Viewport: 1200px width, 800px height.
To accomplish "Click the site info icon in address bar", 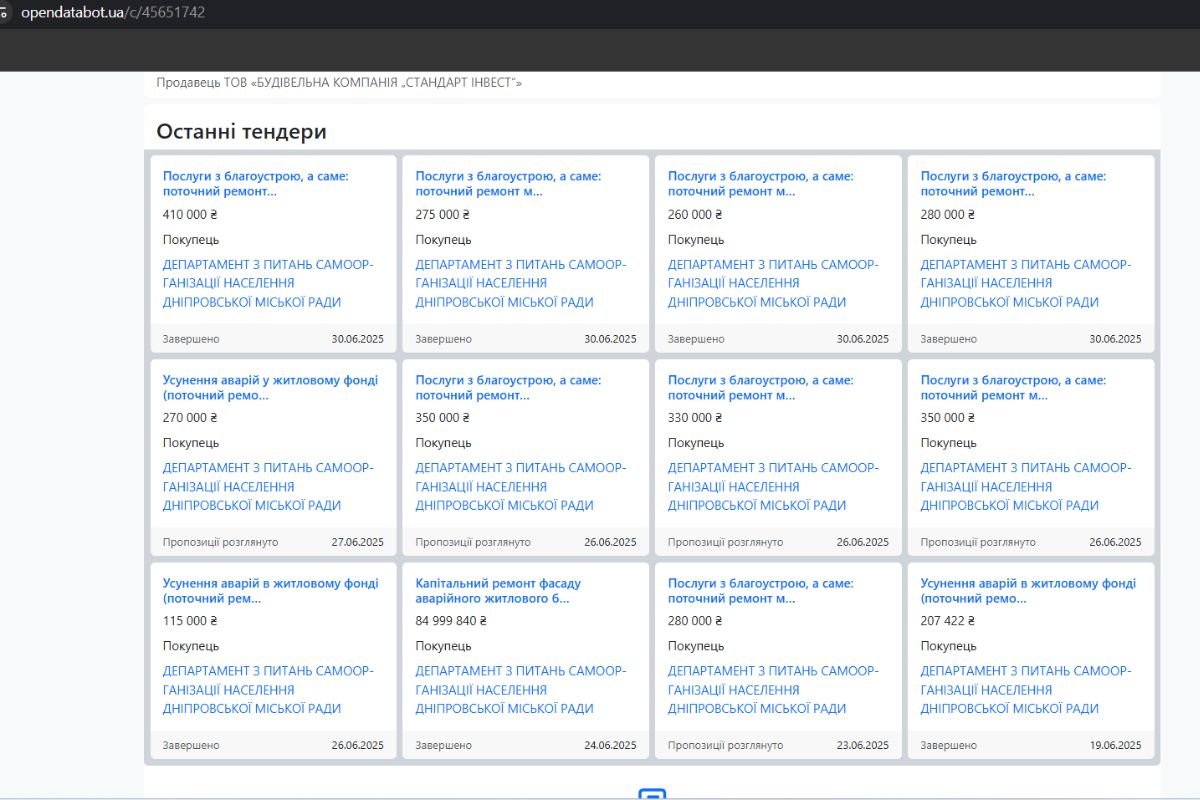I will pos(5,13).
